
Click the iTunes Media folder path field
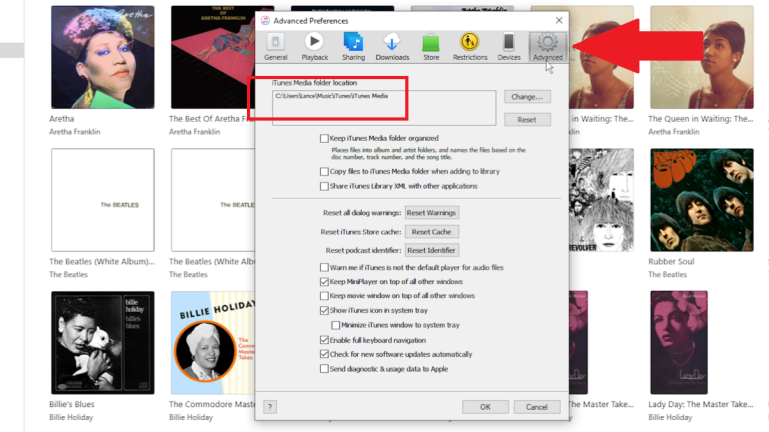(384, 108)
